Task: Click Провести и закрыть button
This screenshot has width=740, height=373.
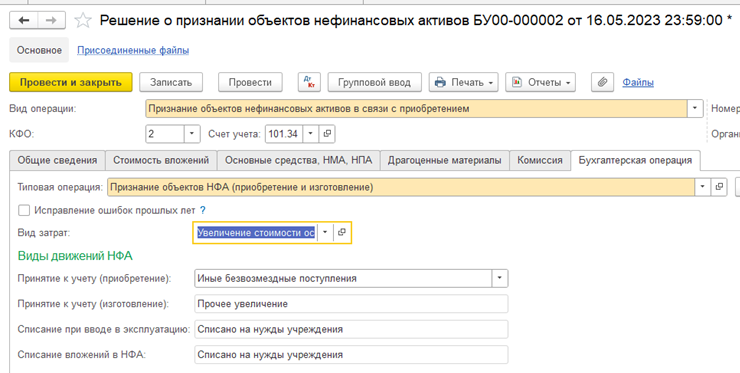Action: (71, 82)
